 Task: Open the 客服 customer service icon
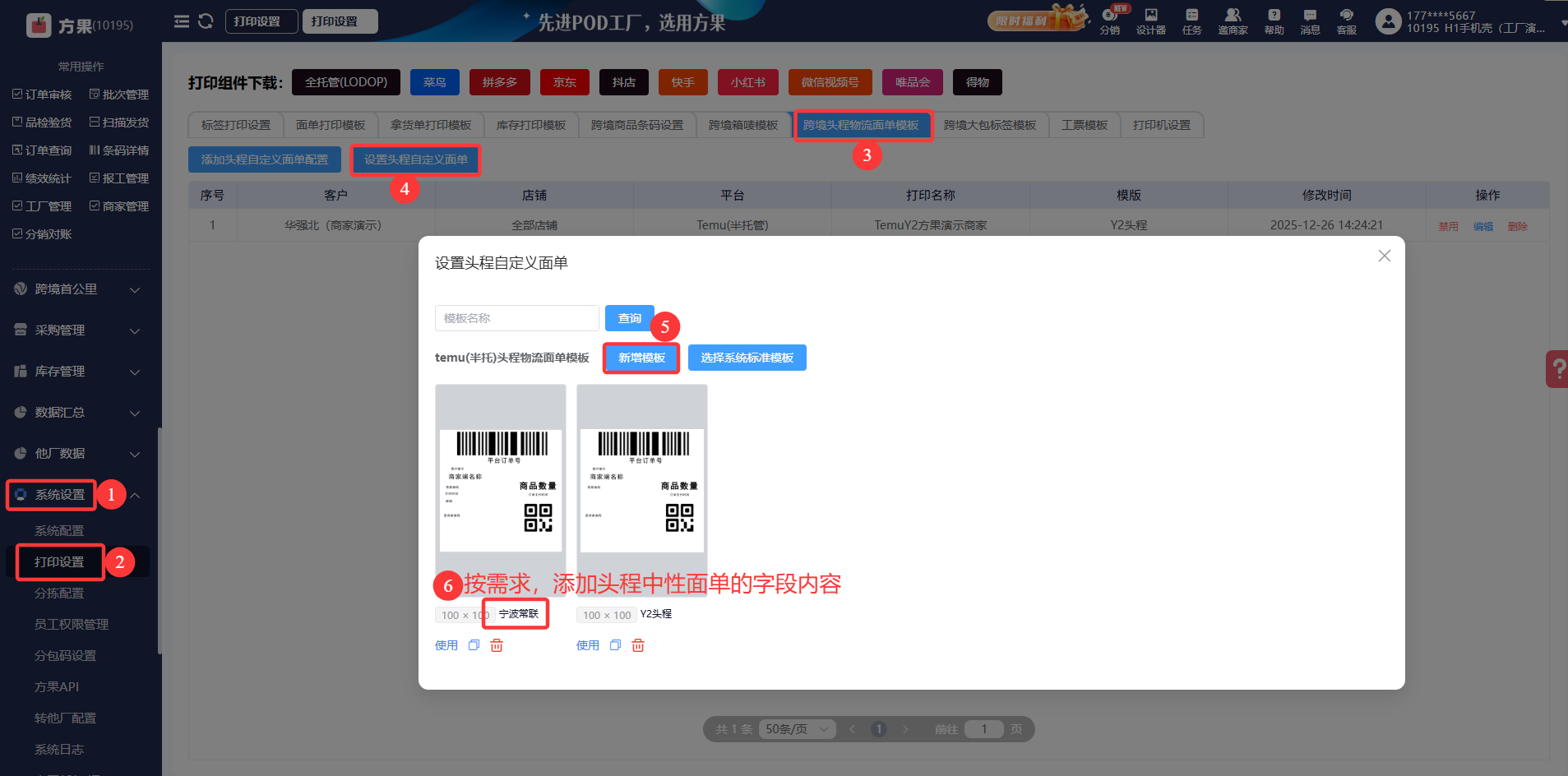1346,21
